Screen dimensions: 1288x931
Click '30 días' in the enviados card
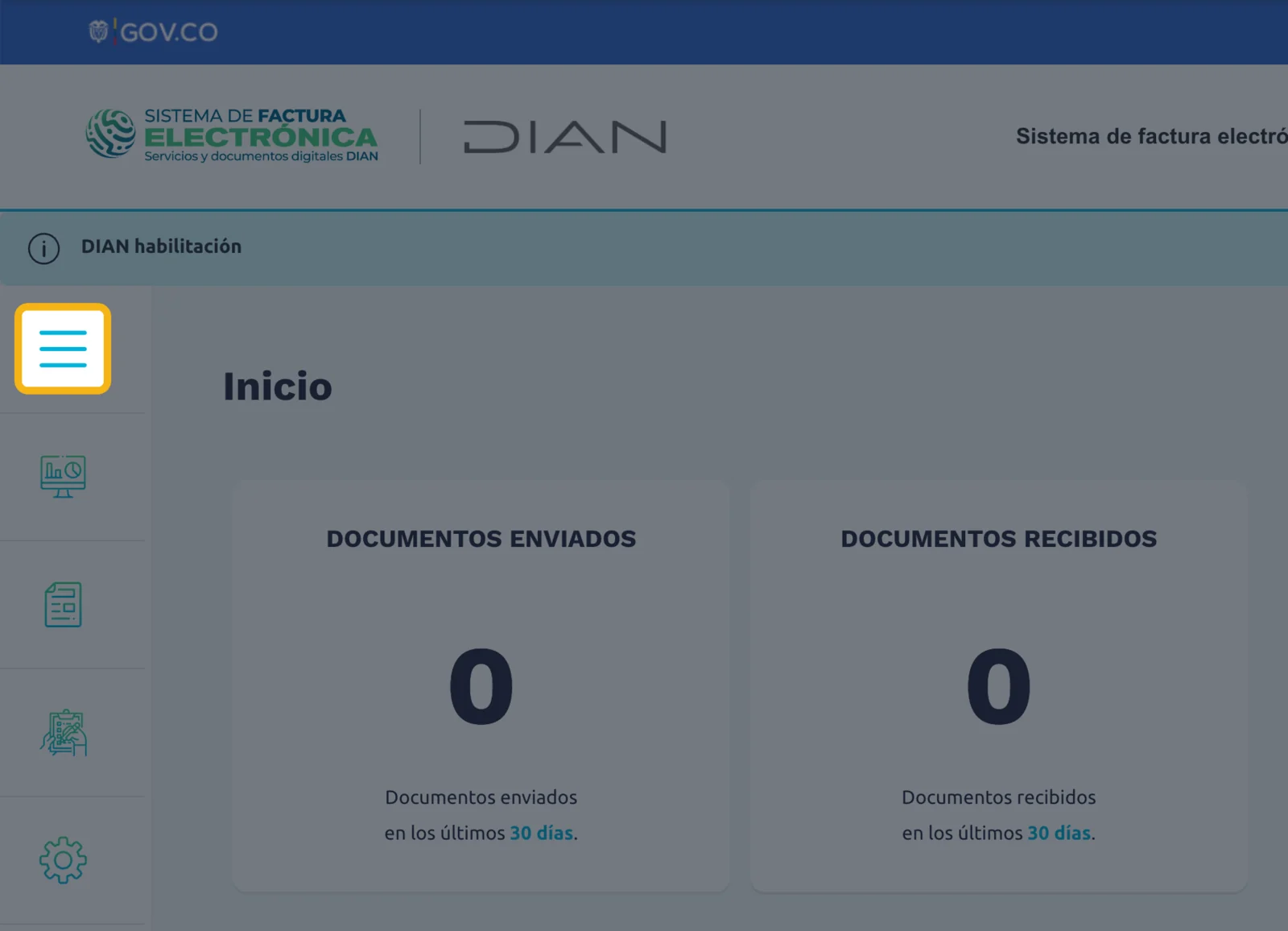pos(542,833)
